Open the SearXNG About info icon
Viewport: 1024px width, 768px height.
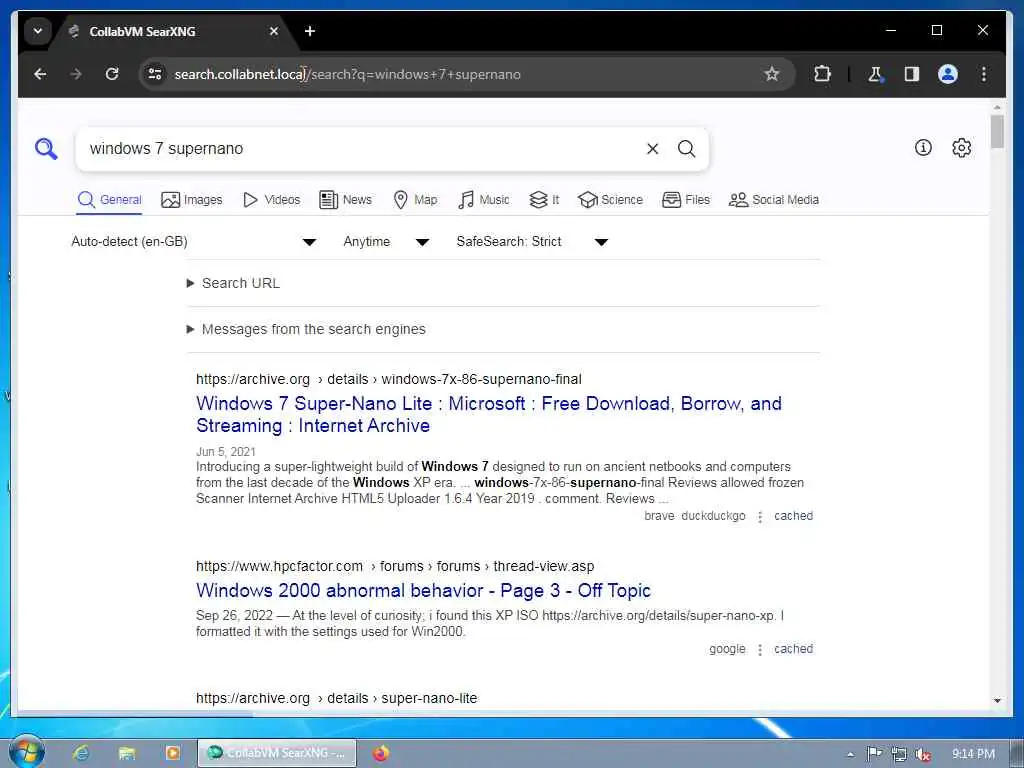click(923, 148)
